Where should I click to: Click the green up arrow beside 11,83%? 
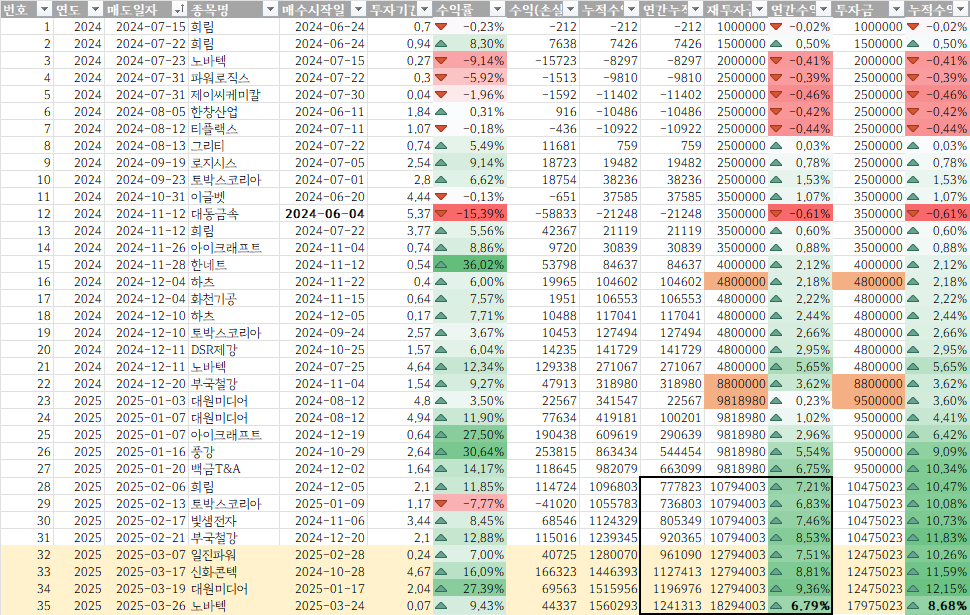tap(912, 538)
